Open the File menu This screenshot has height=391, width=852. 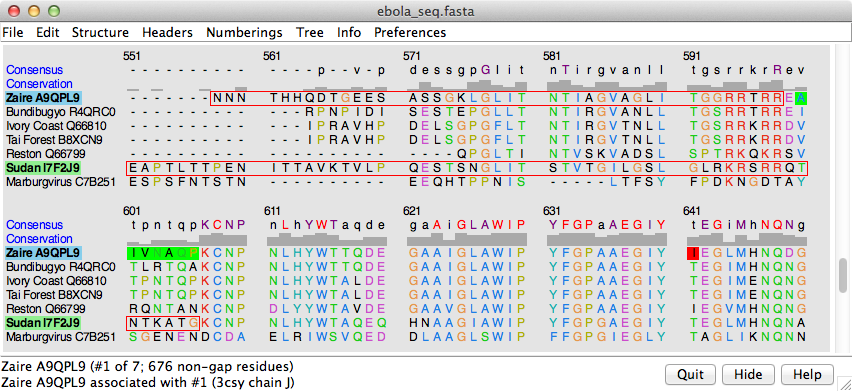tap(13, 33)
